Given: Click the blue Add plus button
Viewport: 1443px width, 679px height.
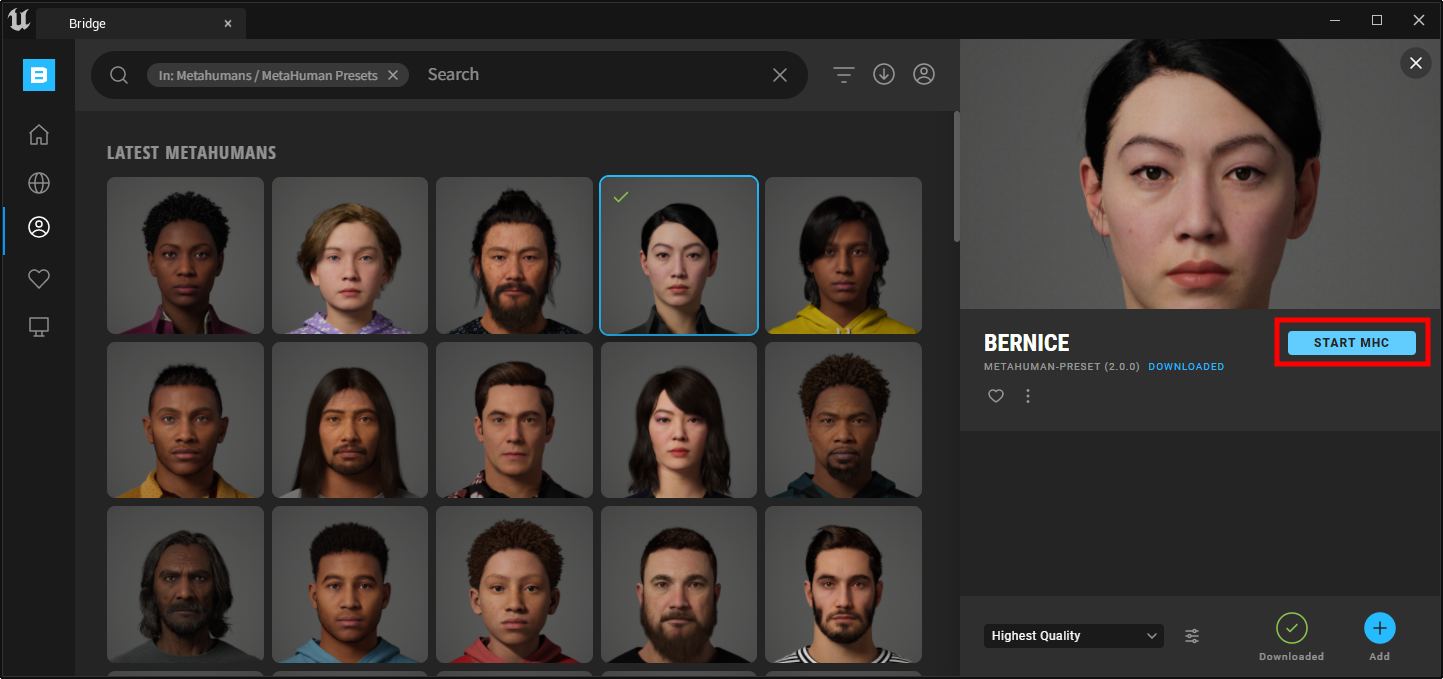Looking at the screenshot, I should click(x=1380, y=628).
